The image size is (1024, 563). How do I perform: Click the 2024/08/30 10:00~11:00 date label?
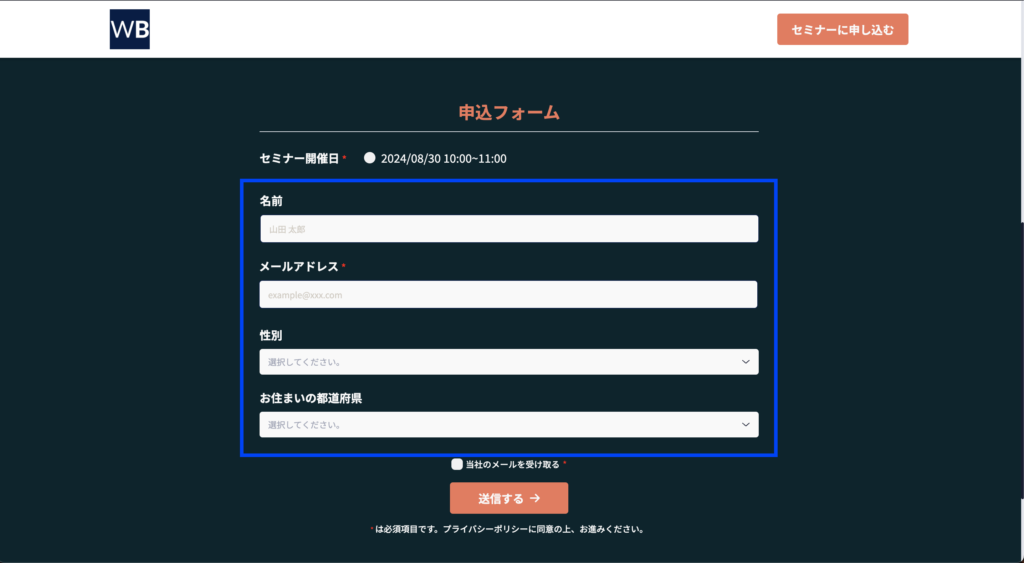[x=443, y=158]
